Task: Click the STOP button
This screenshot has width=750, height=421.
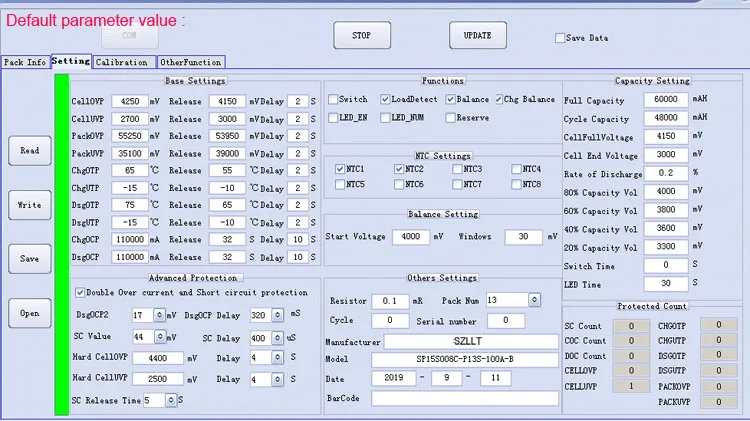Action: click(362, 35)
